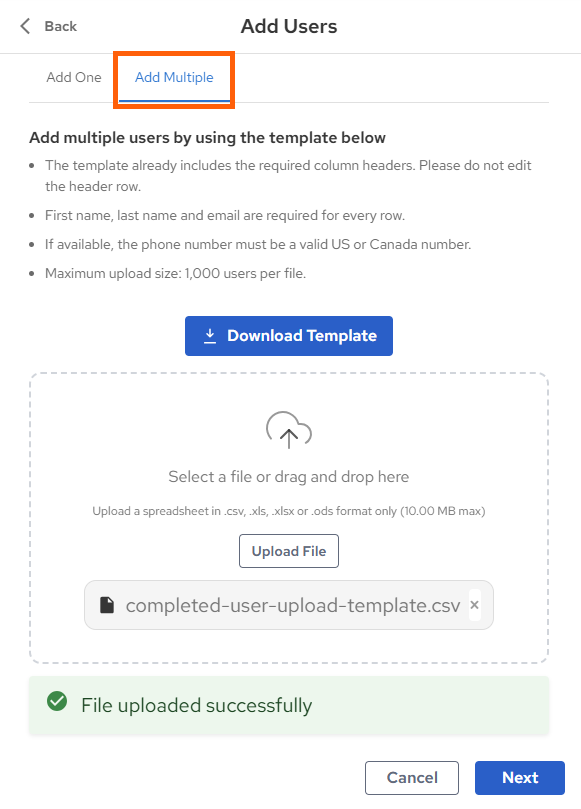Switch to the Add One tab
Screen dimensions: 581x809
(73, 77)
